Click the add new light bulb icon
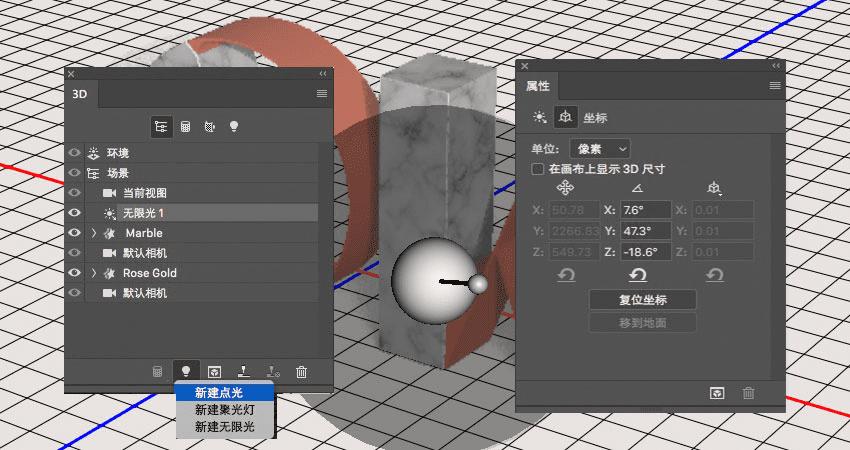The height and width of the screenshot is (450, 850). pyautogui.click(x=186, y=371)
